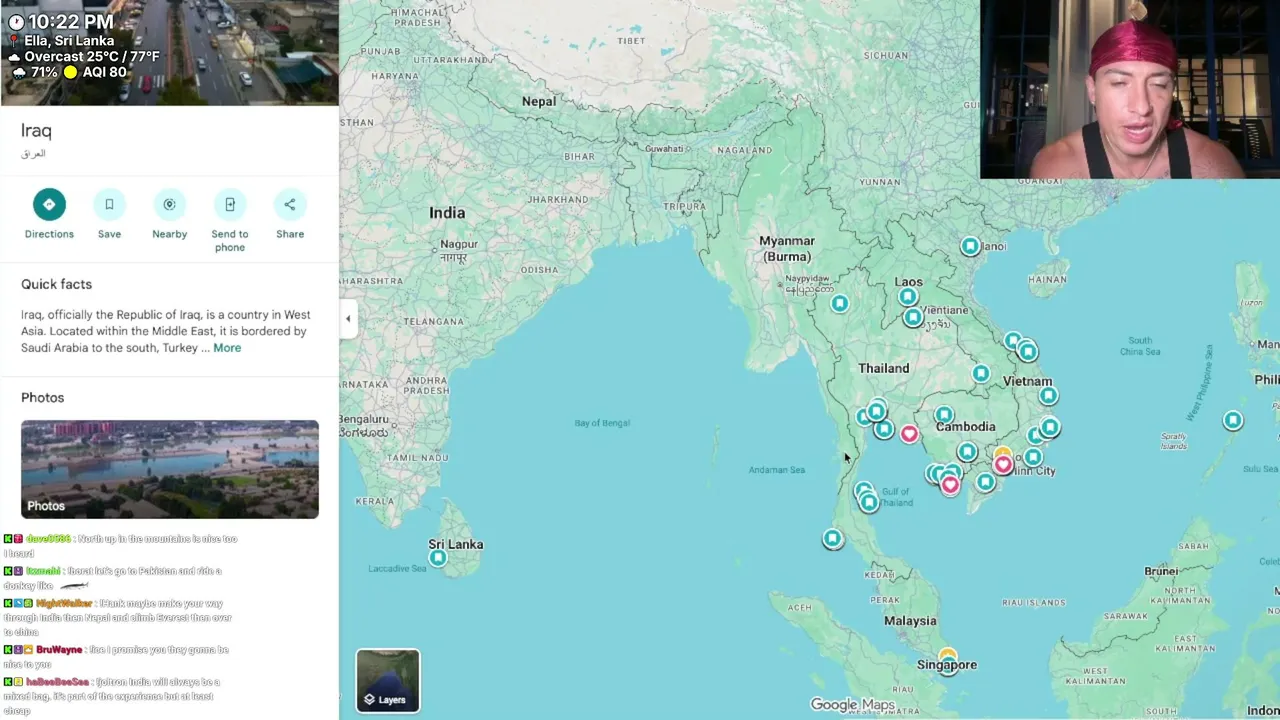Open the heart pin at Ho Chi Minh City
The image size is (1280, 720).
click(x=1003, y=465)
